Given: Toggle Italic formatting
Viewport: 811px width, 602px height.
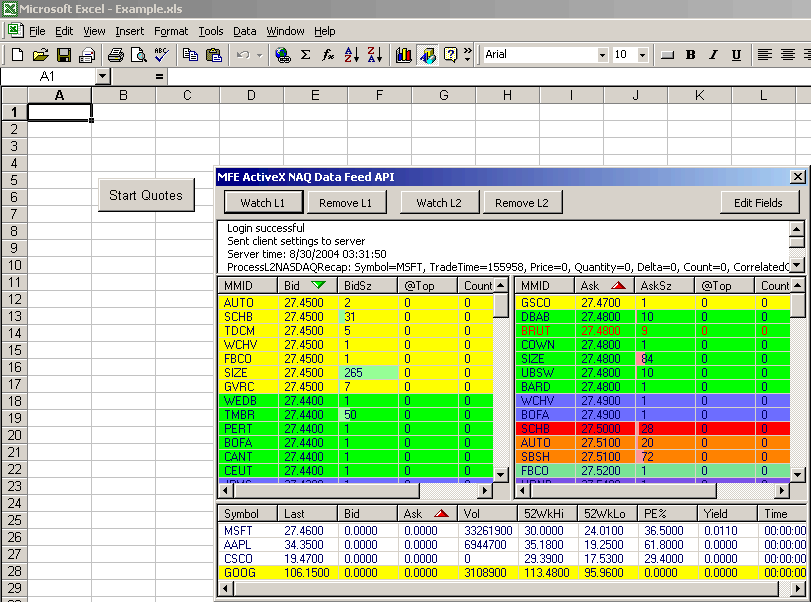Looking at the screenshot, I should coord(713,55).
